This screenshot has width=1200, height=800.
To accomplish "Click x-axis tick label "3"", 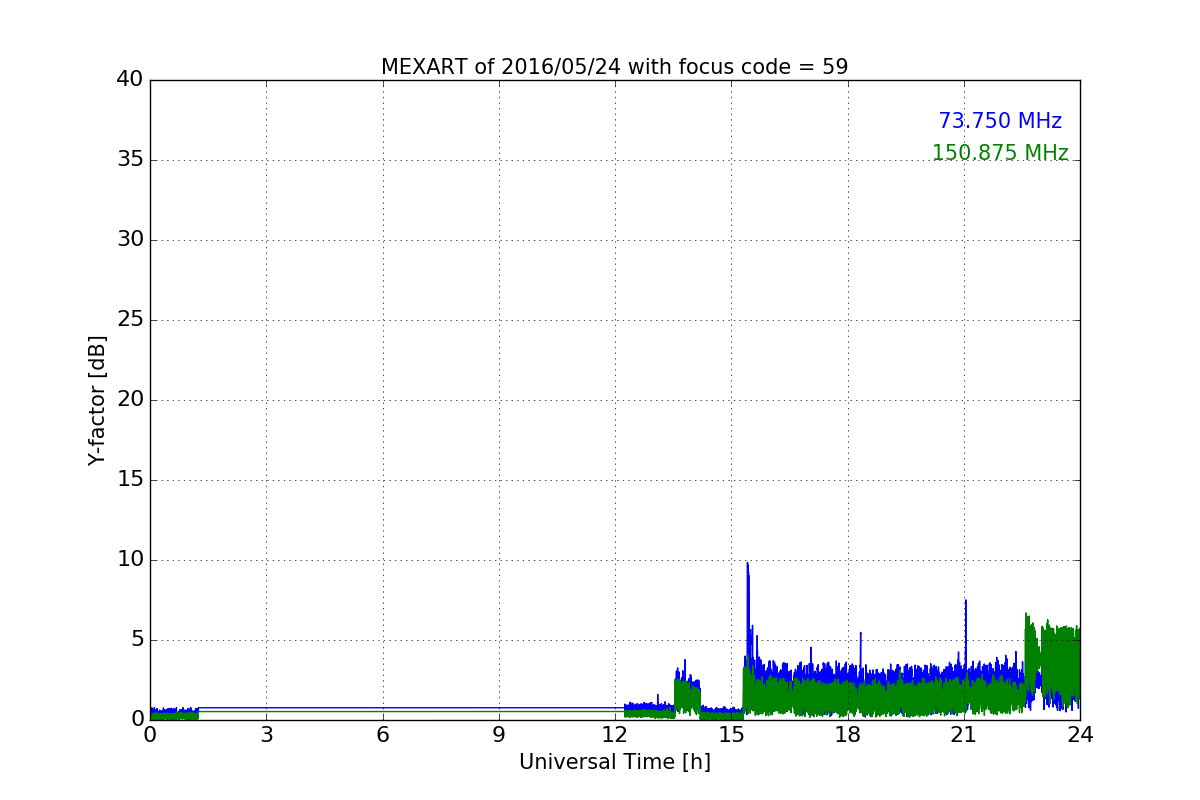I will [266, 735].
